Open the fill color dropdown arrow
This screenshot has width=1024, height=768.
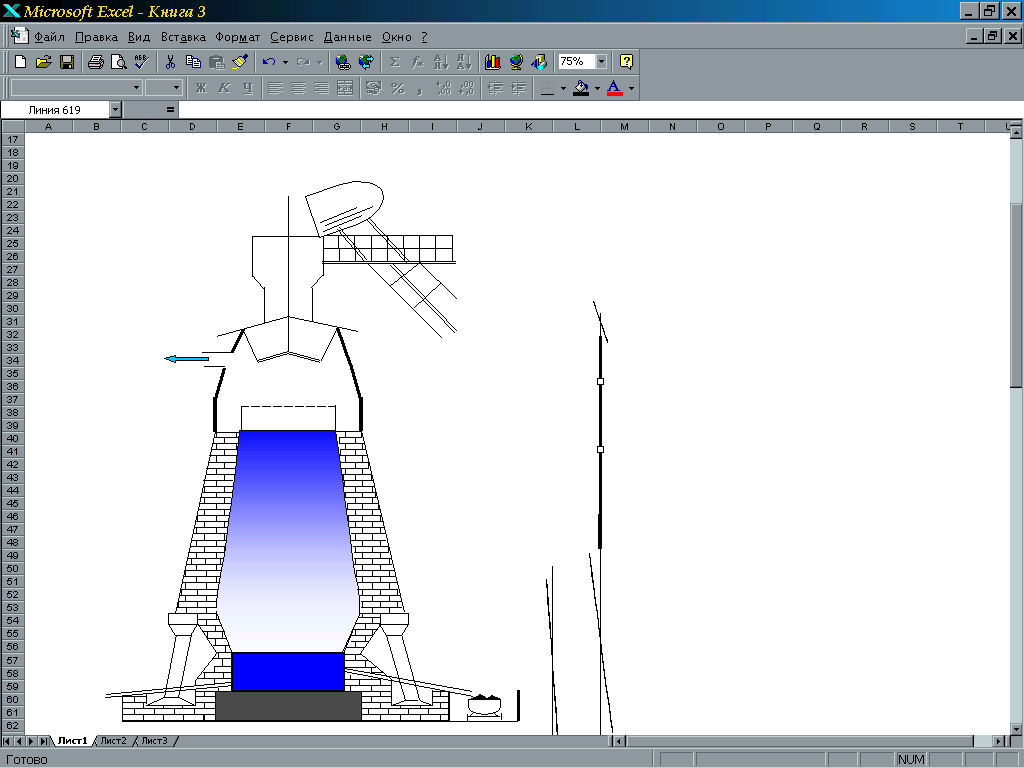(x=597, y=88)
